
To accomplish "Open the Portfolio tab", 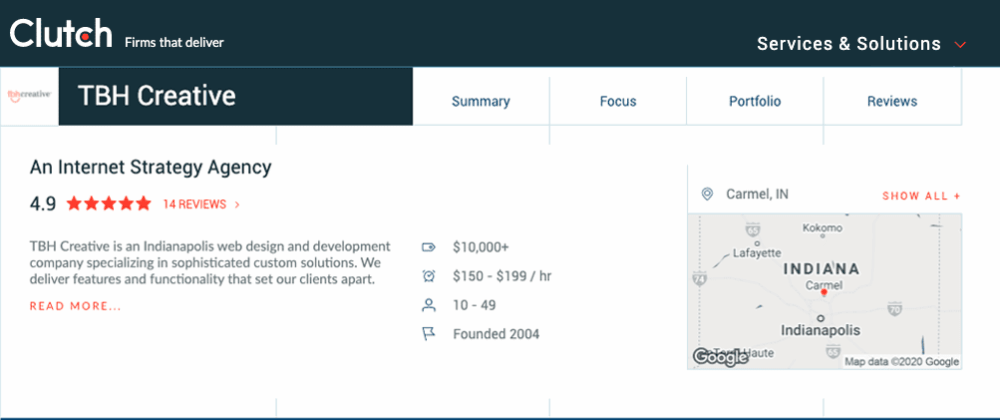I will click(754, 101).
